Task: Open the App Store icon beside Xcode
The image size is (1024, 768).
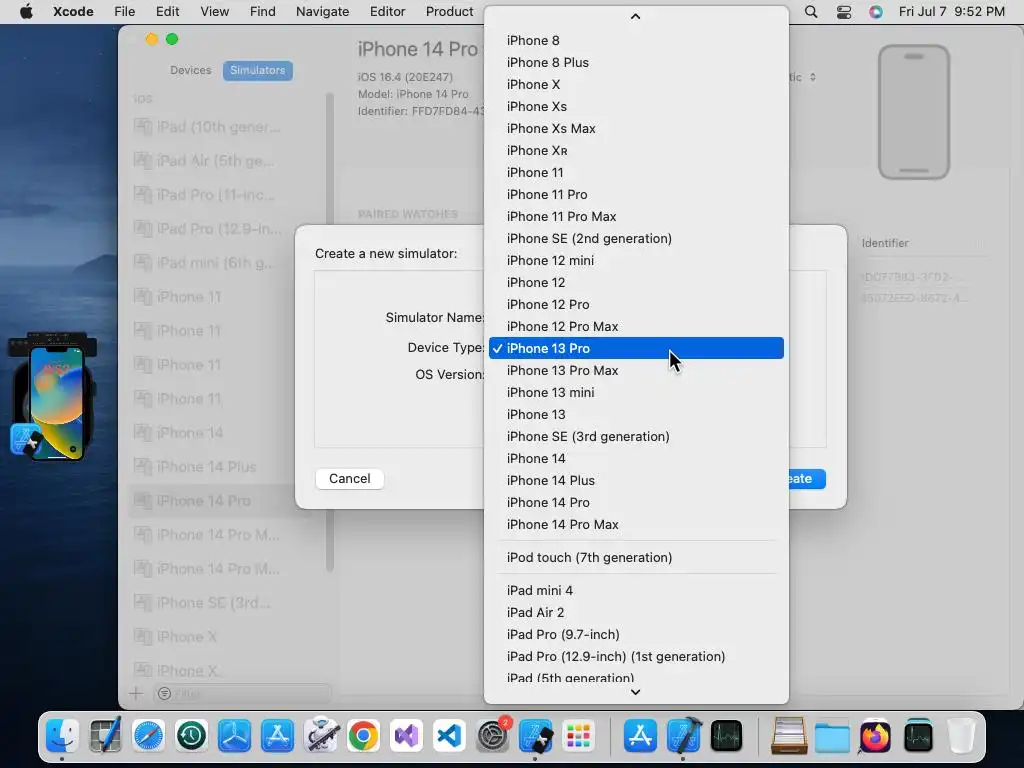Action: click(x=640, y=736)
